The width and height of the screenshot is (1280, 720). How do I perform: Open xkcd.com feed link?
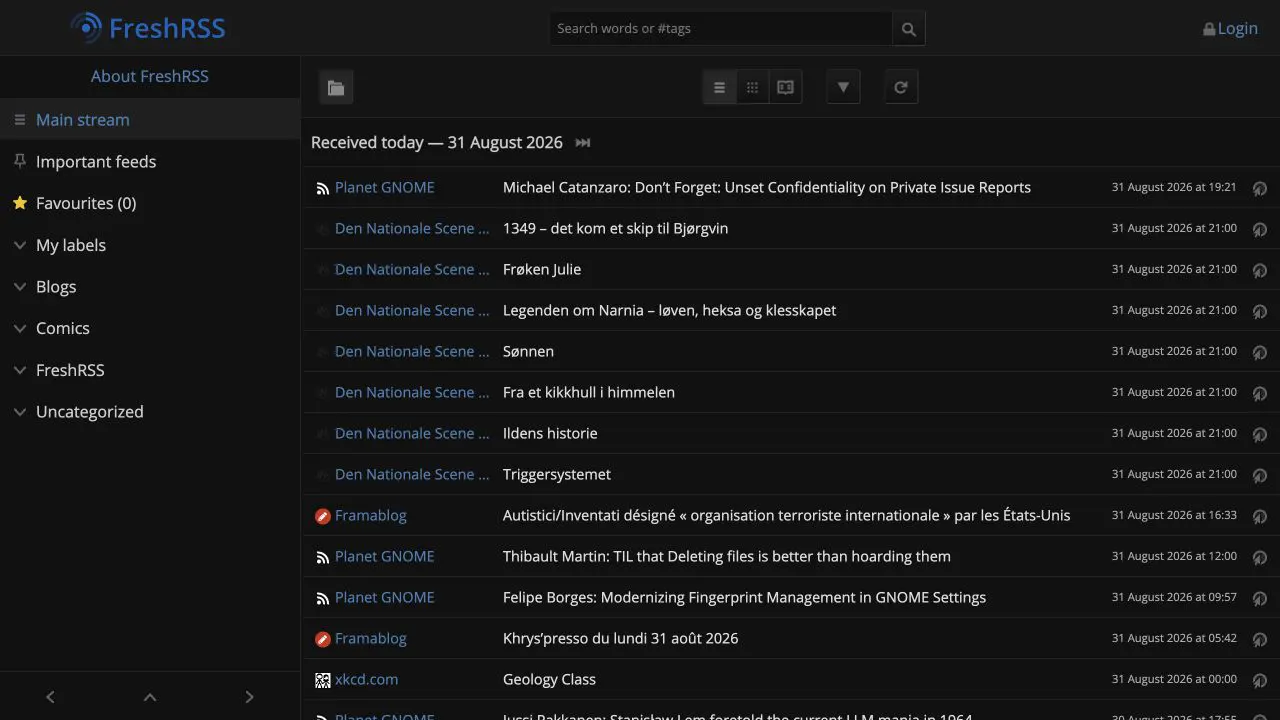366,679
